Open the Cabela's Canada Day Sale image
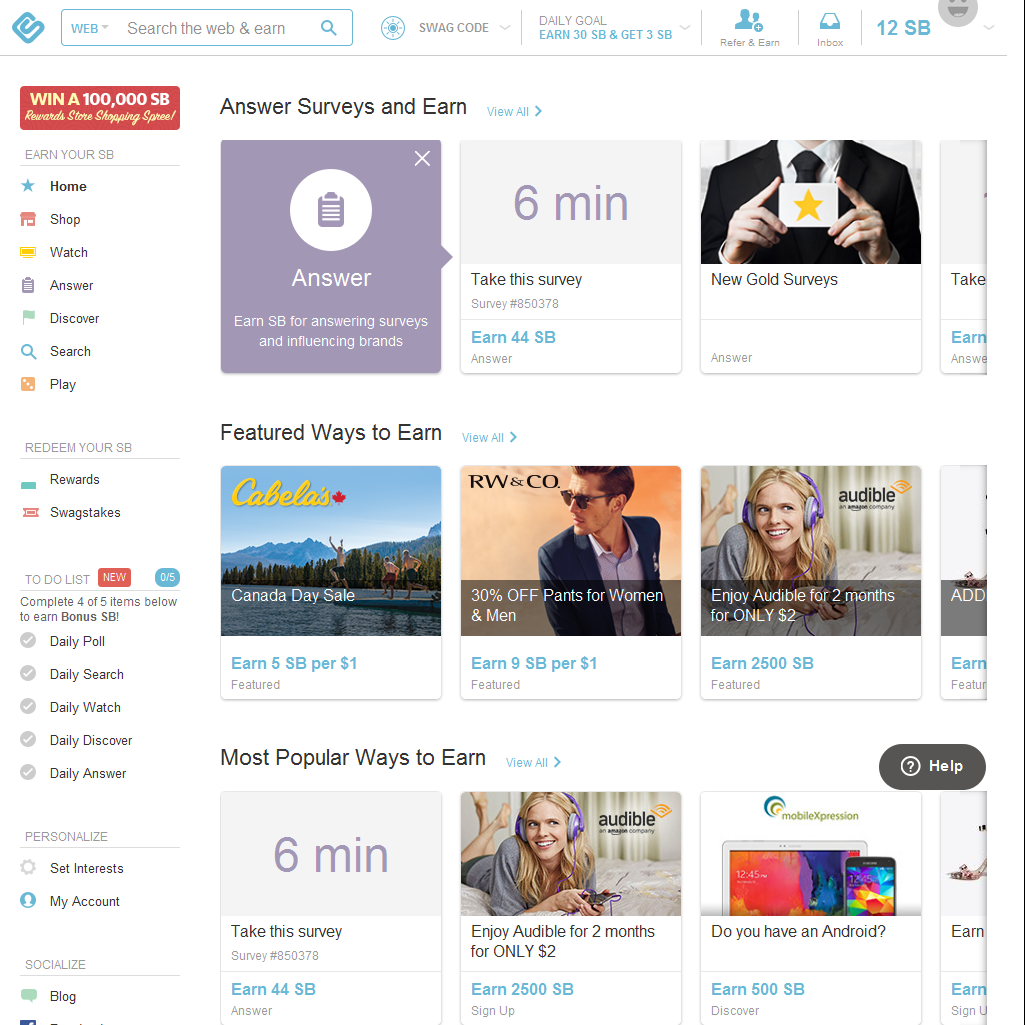Screen dimensions: 1025x1025 (331, 550)
